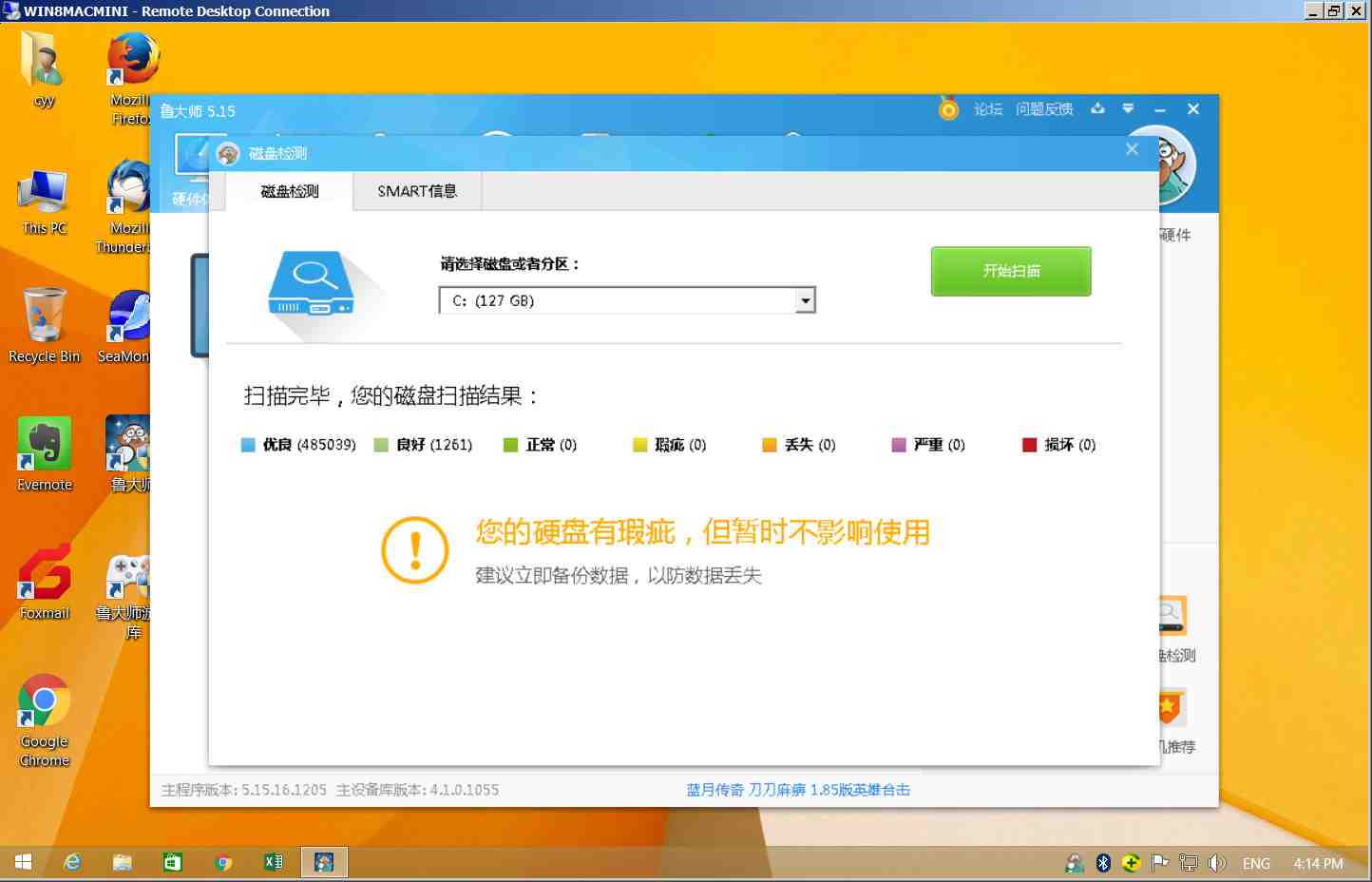Select the 鲁大师 desktop shortcut
Viewport: 1372px width, 882px height.
coord(129,454)
